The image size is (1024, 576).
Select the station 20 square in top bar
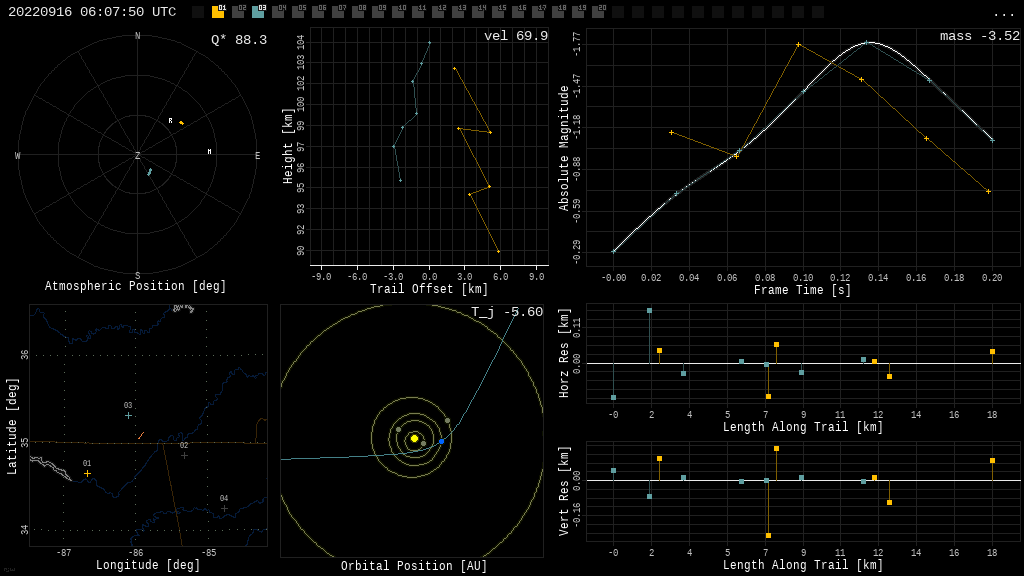tap(598, 12)
